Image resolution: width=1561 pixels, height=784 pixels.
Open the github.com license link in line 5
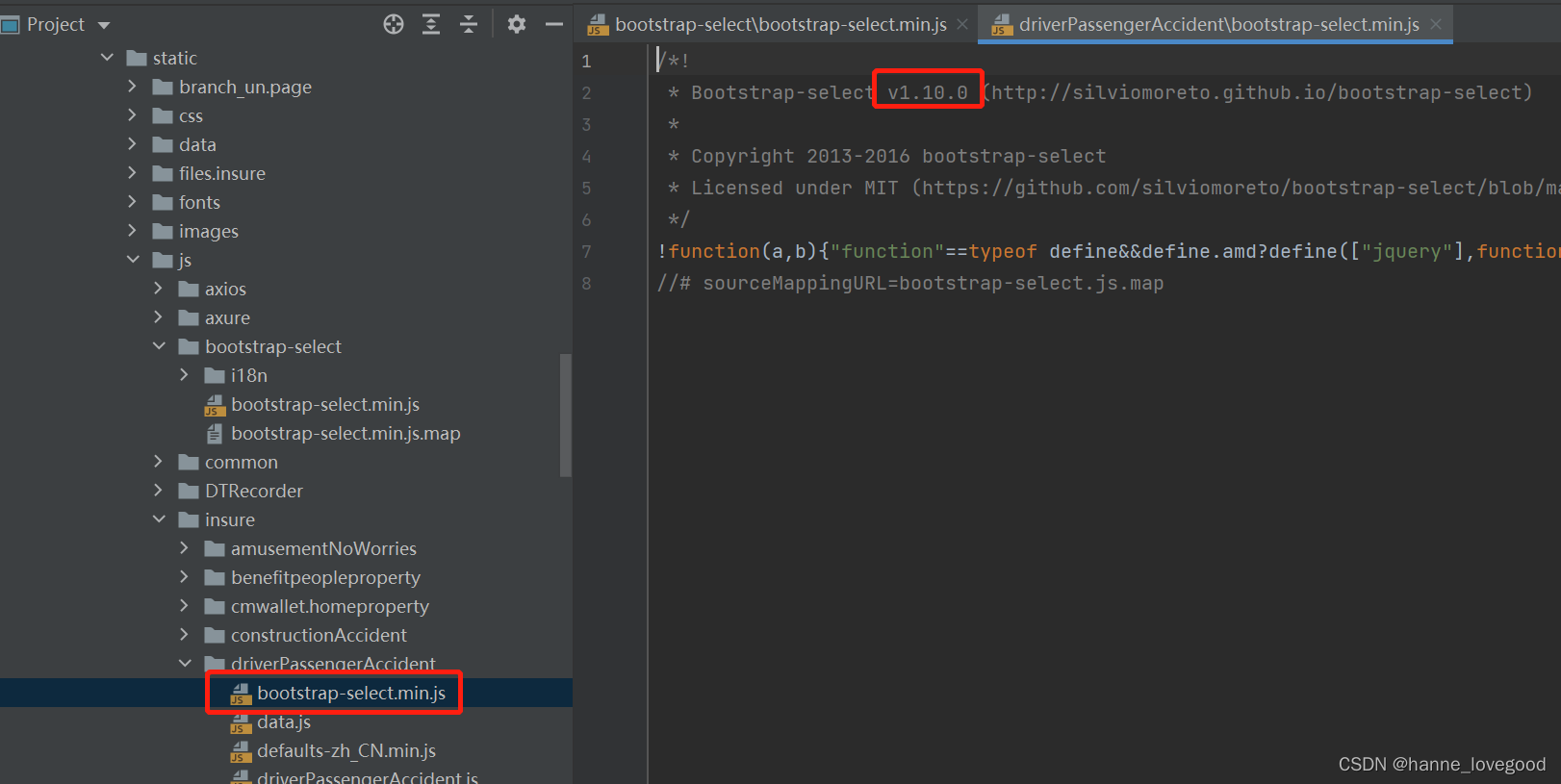coord(1241,188)
